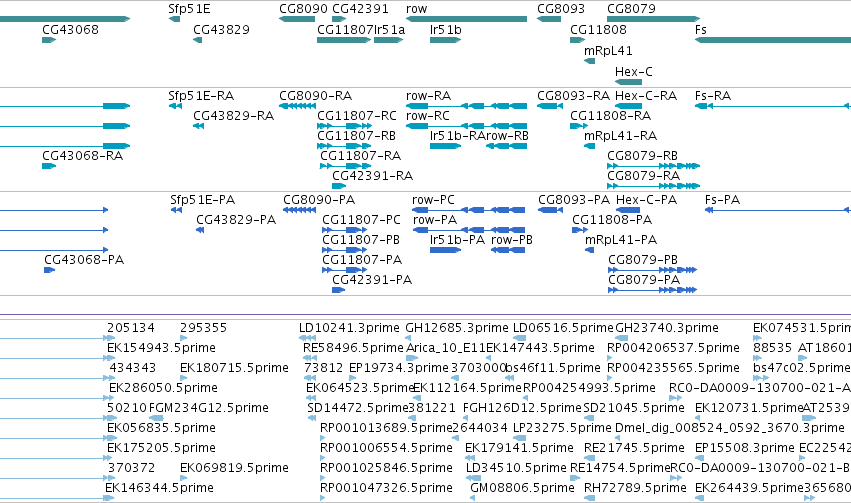The height and width of the screenshot is (503, 851).
Task: Select EST EK146344.5prime
Action: tap(159, 488)
